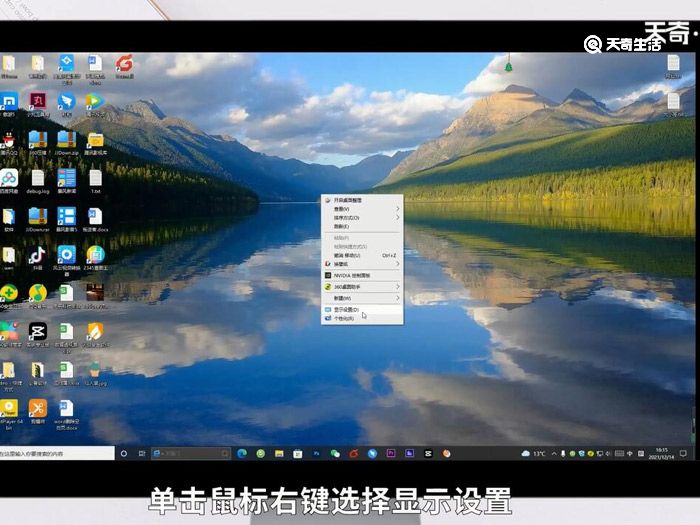This screenshot has height=525, width=700.
Task: Open the QQ音乐 music note desktop icon
Action: pos(38,293)
